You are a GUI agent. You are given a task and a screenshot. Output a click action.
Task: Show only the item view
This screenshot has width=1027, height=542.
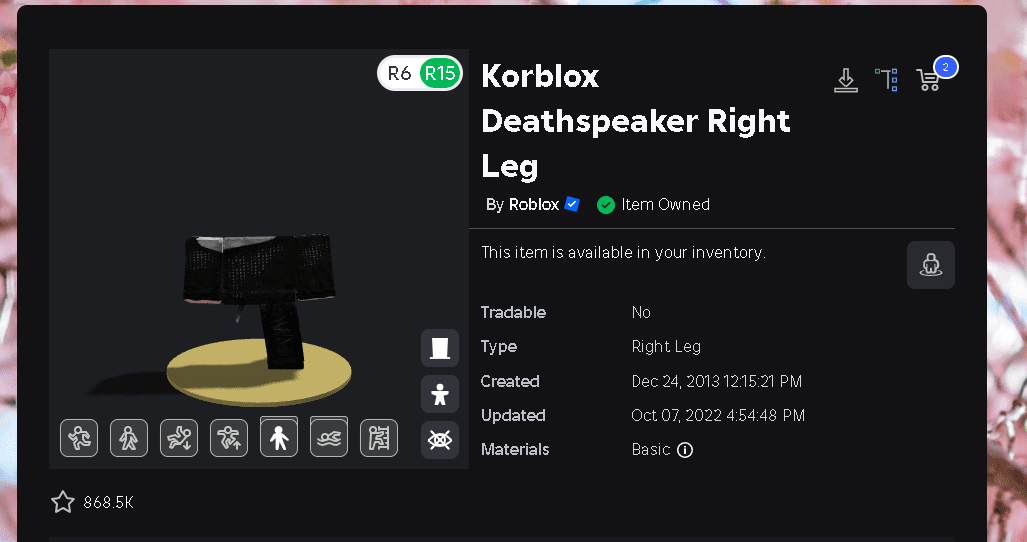(x=440, y=348)
